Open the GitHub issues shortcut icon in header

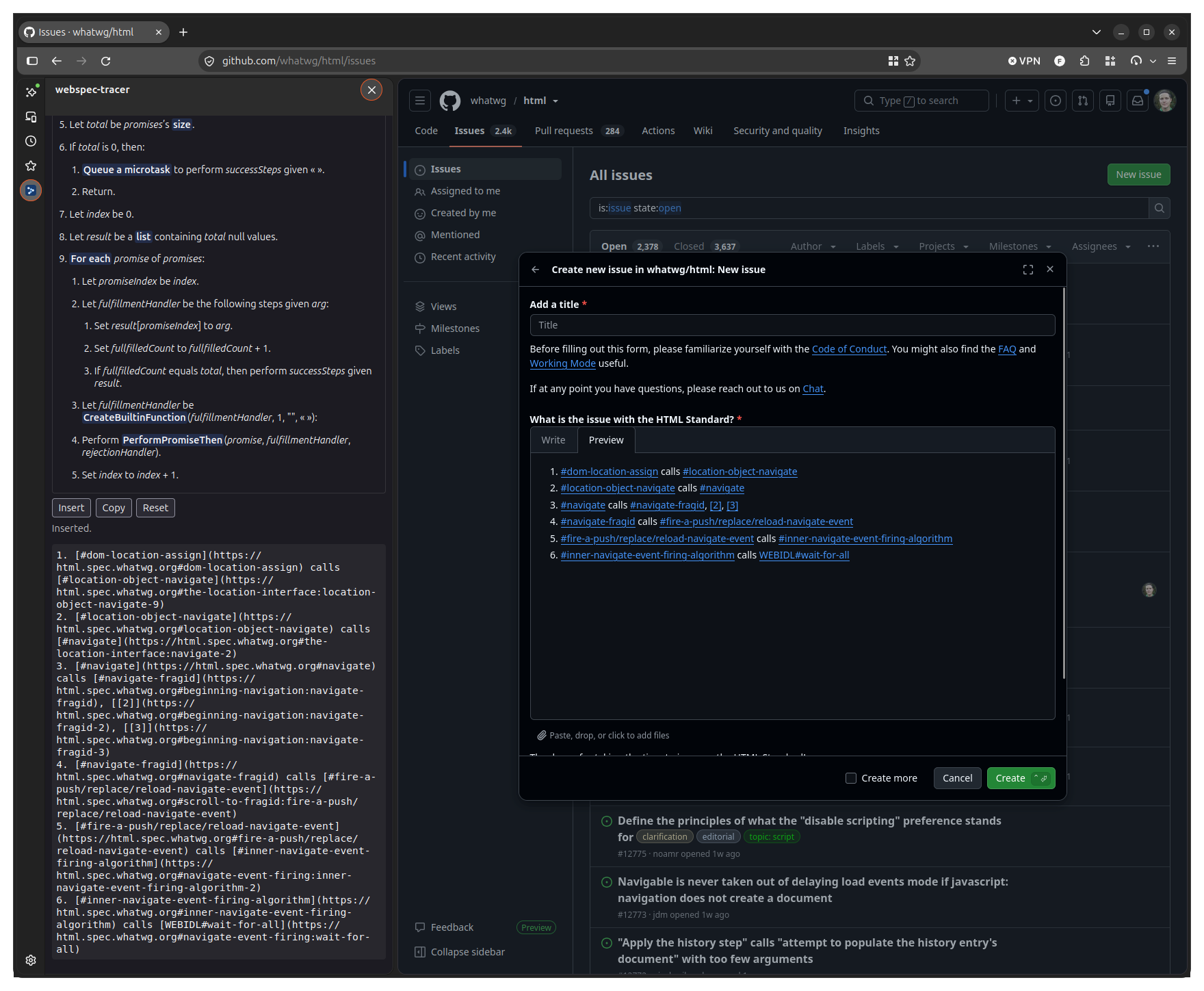pyautogui.click(x=1056, y=101)
